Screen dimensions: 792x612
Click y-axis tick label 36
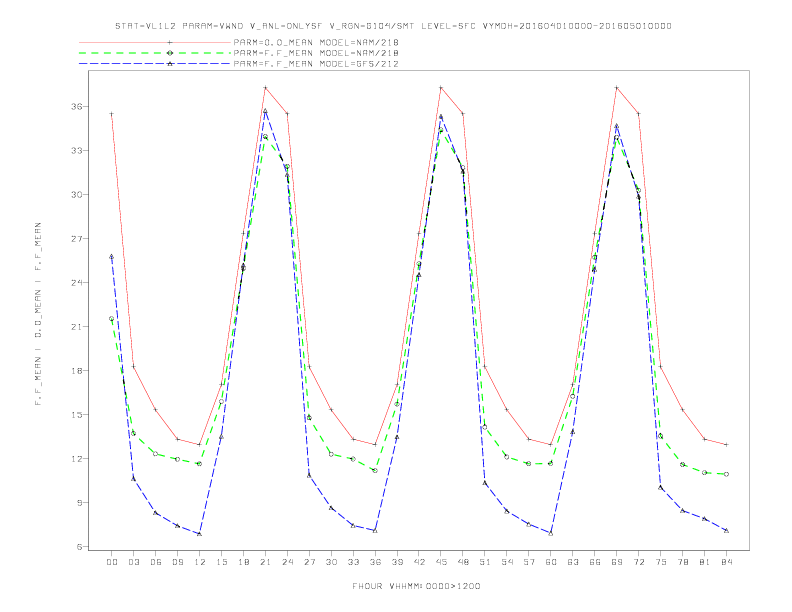(76, 107)
